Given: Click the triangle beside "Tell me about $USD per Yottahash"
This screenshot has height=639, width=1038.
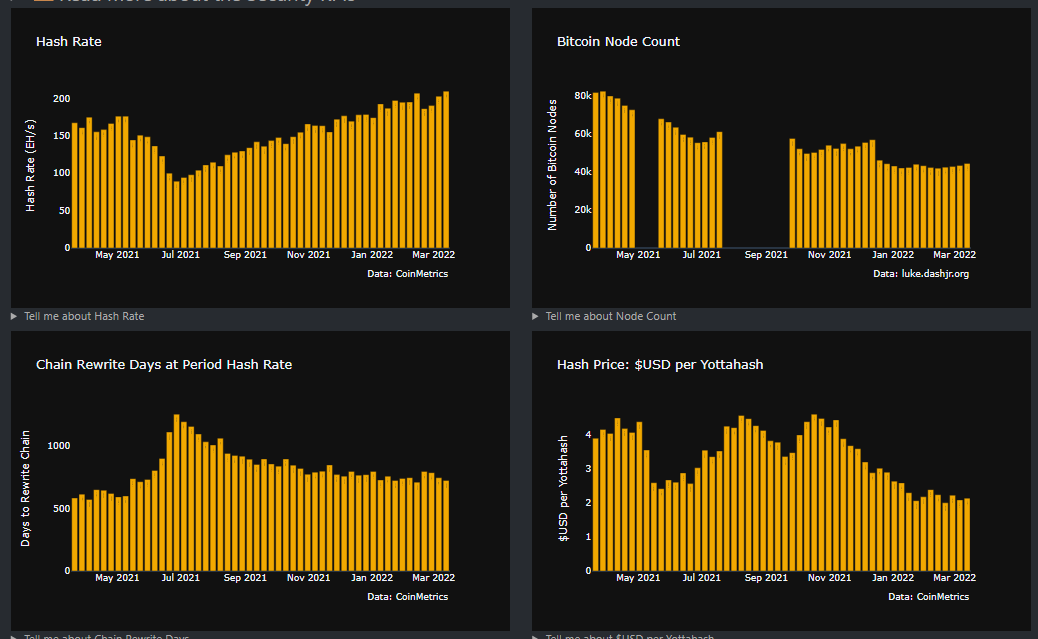Looking at the screenshot, I should click(x=534, y=636).
